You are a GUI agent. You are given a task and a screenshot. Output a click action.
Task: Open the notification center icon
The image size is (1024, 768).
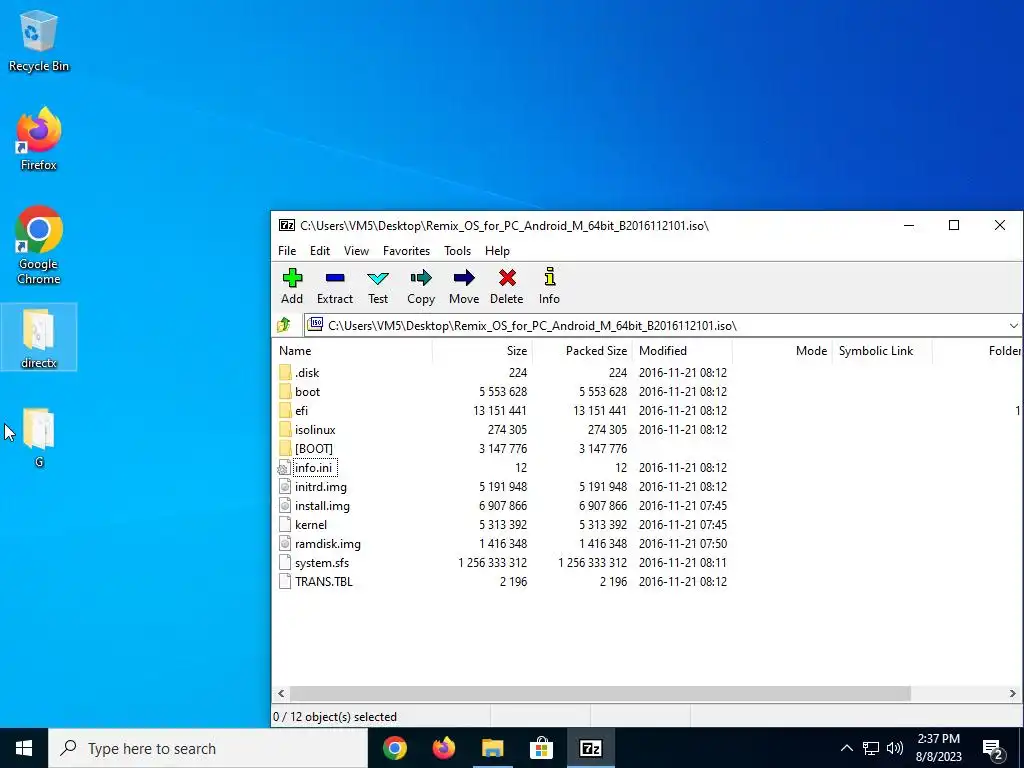[993, 748]
